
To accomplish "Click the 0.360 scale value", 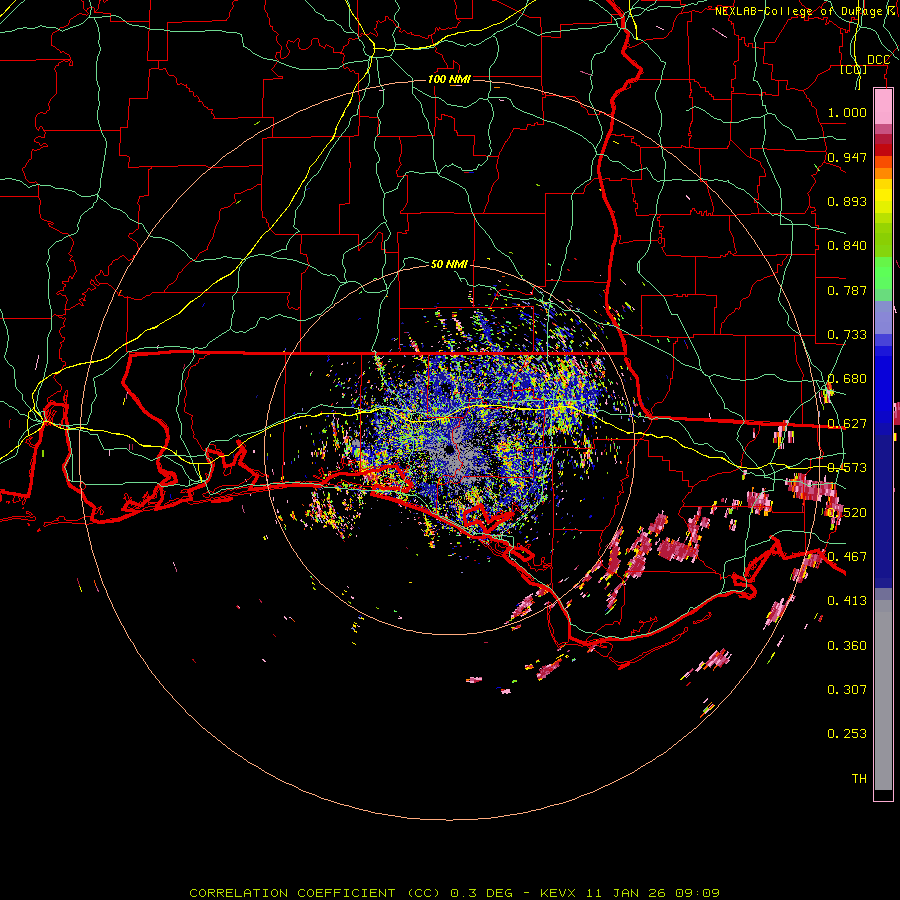I will tap(847, 646).
